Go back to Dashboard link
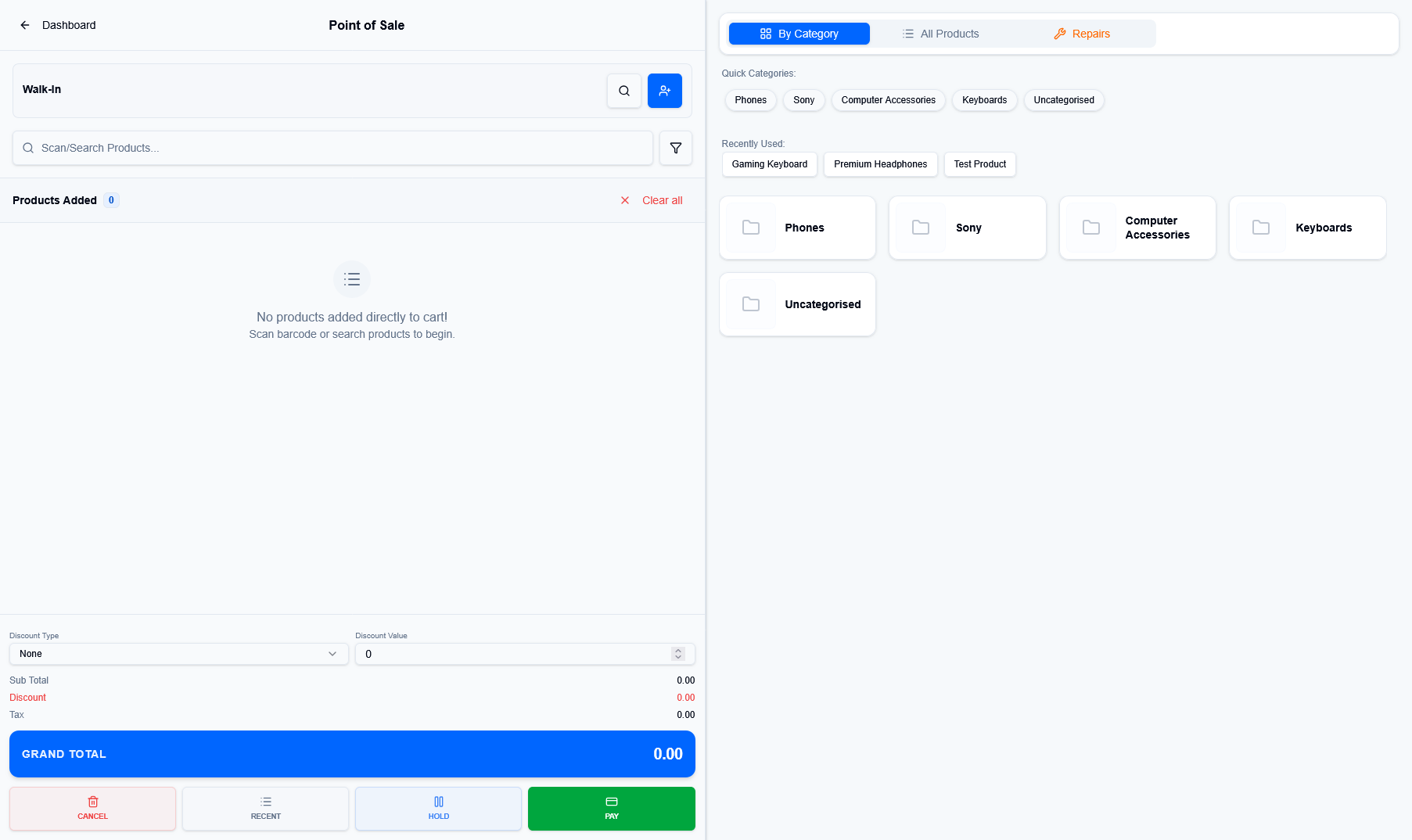 coord(69,25)
